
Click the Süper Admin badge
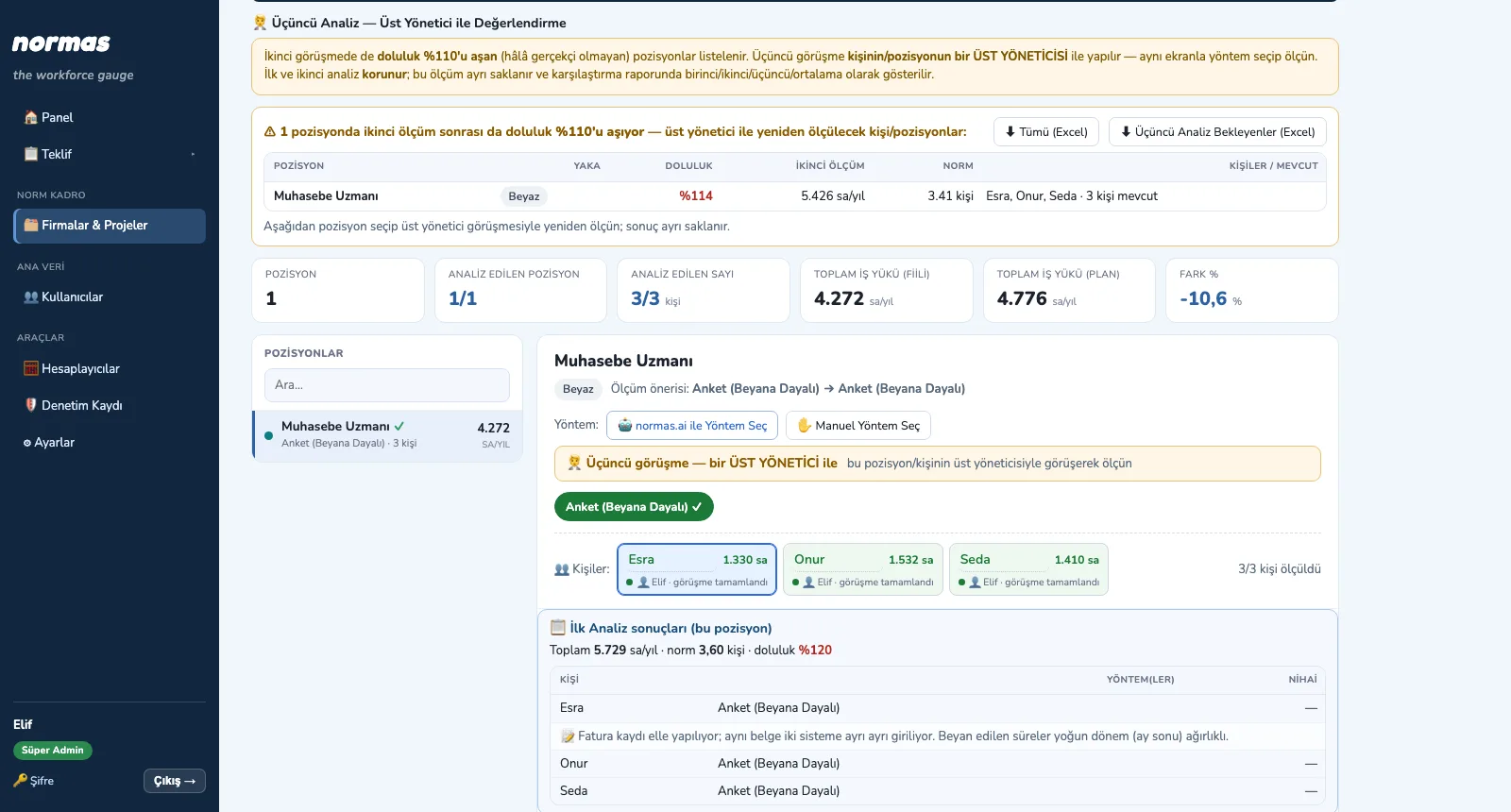click(53, 751)
